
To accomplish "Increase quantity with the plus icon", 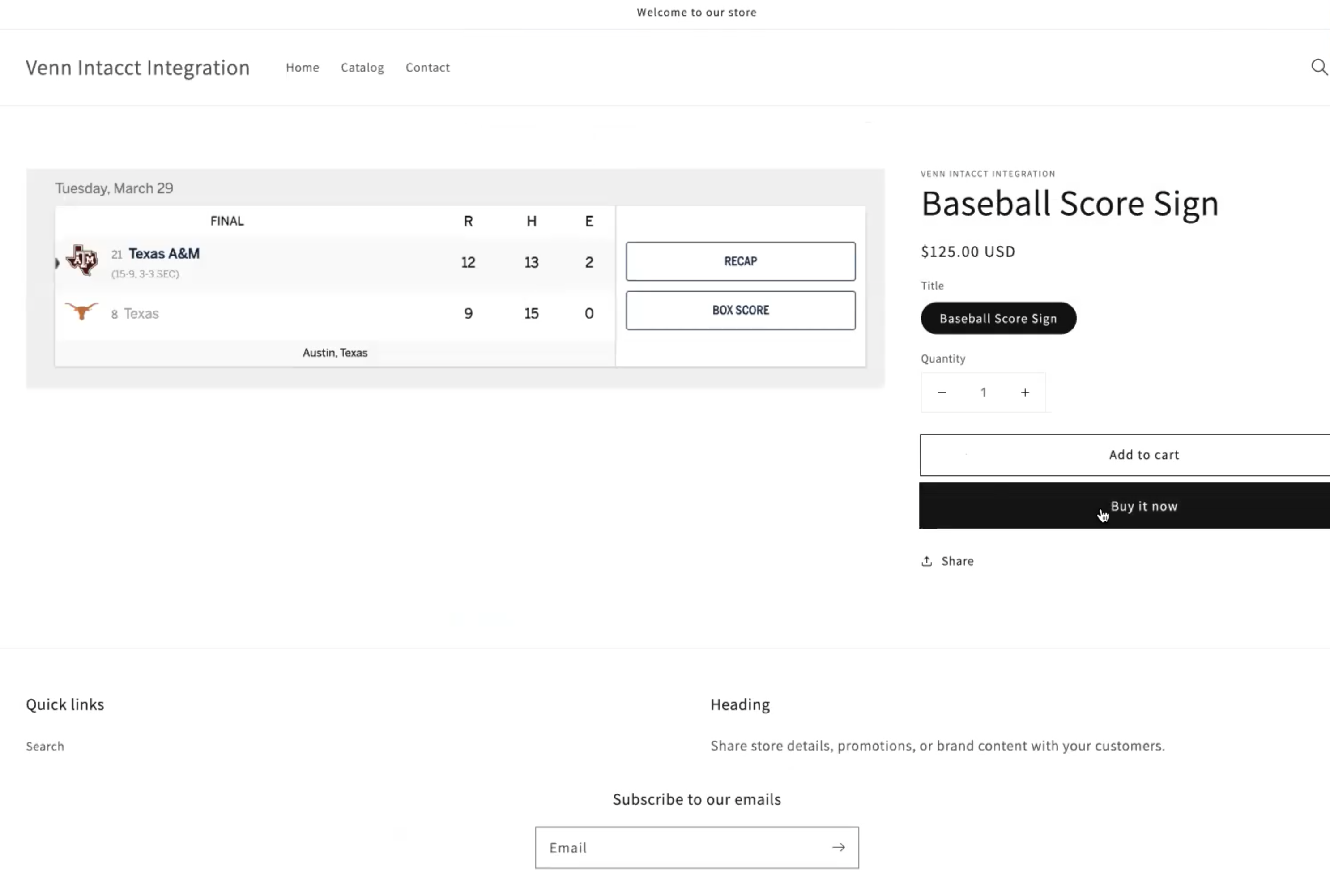I will tap(1025, 393).
